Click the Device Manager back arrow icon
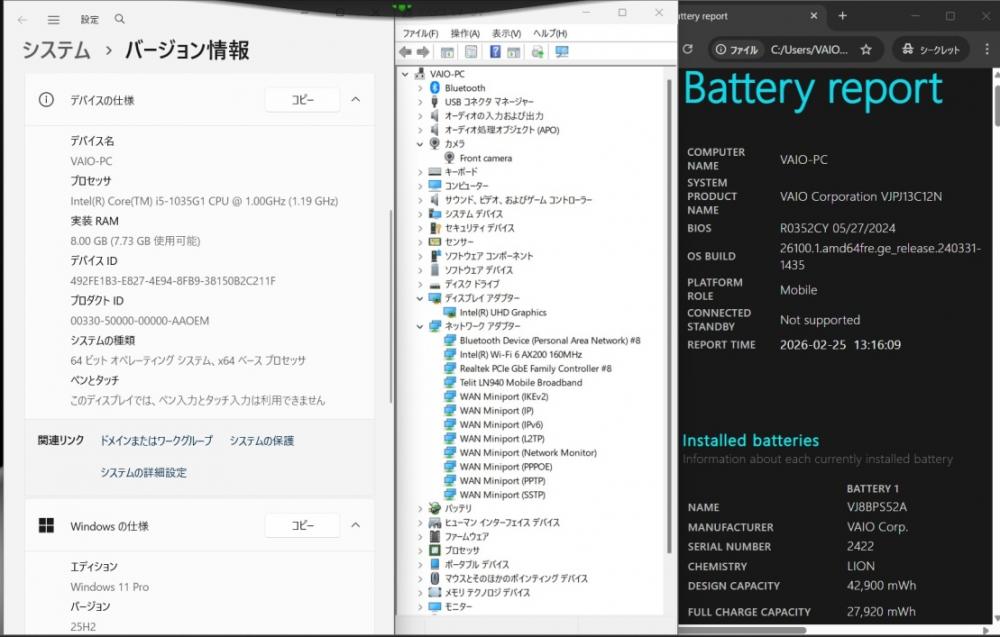The height and width of the screenshot is (637, 1000). tap(405, 52)
